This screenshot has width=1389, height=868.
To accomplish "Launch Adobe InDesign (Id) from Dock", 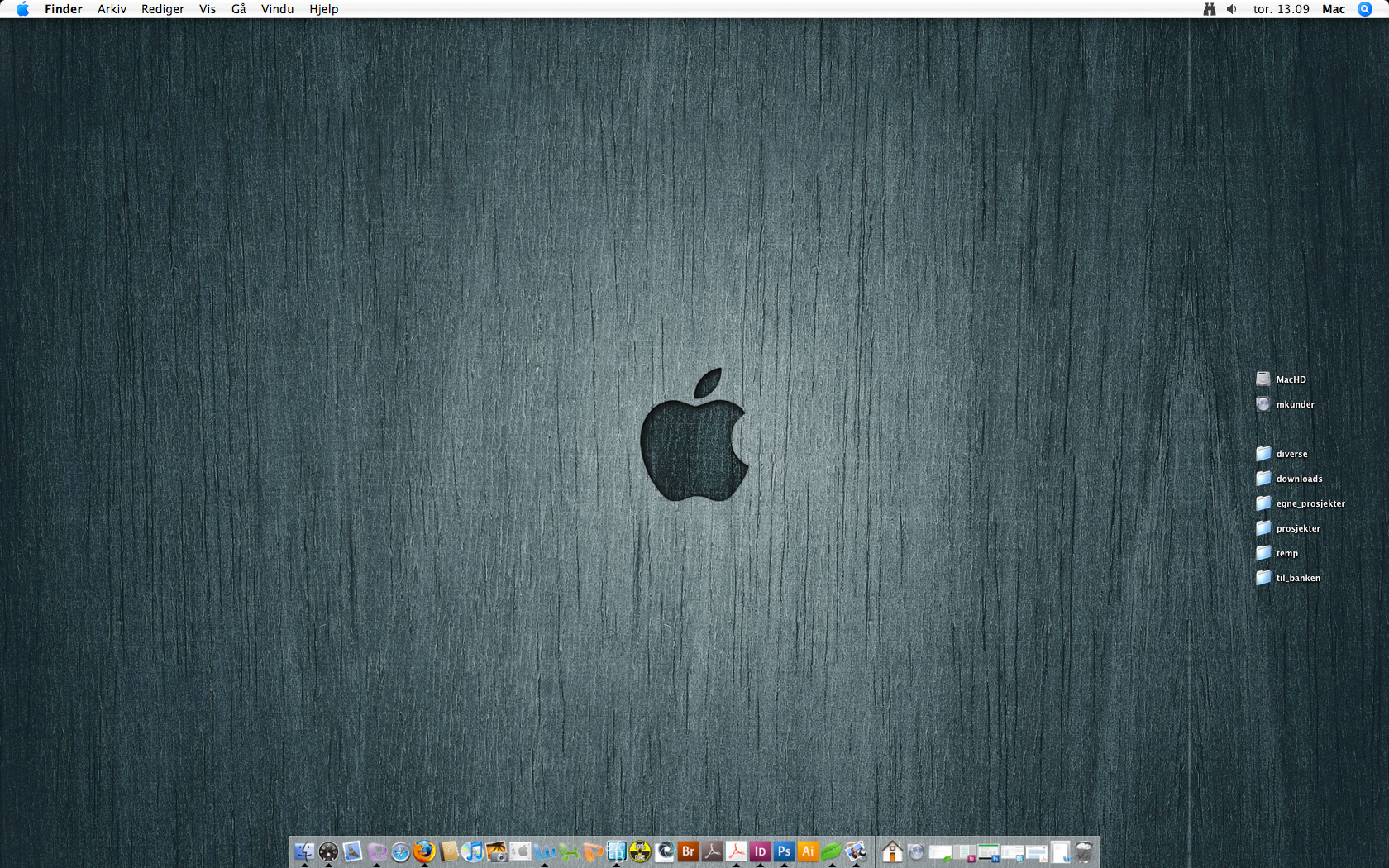I will (x=760, y=851).
